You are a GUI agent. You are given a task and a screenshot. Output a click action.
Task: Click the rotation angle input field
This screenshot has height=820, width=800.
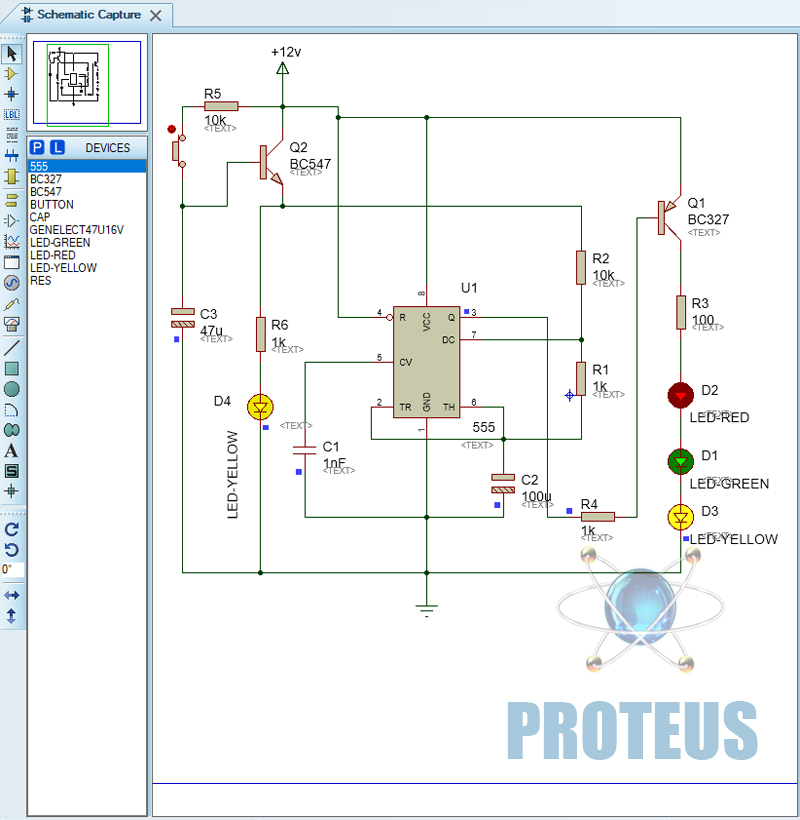tap(12, 569)
